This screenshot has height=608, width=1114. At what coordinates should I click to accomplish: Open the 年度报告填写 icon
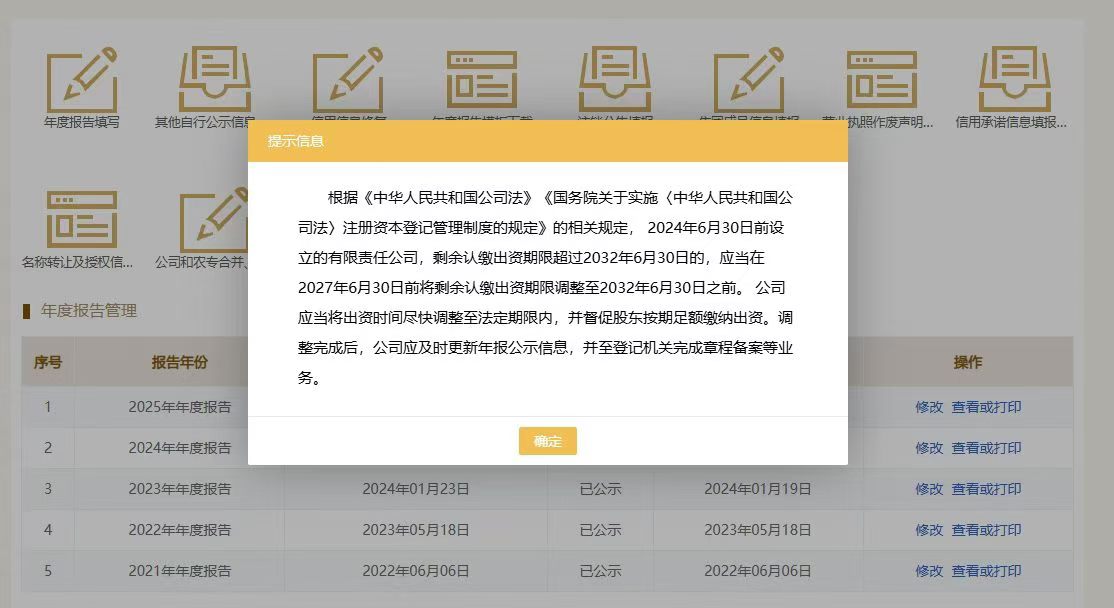click(x=82, y=80)
